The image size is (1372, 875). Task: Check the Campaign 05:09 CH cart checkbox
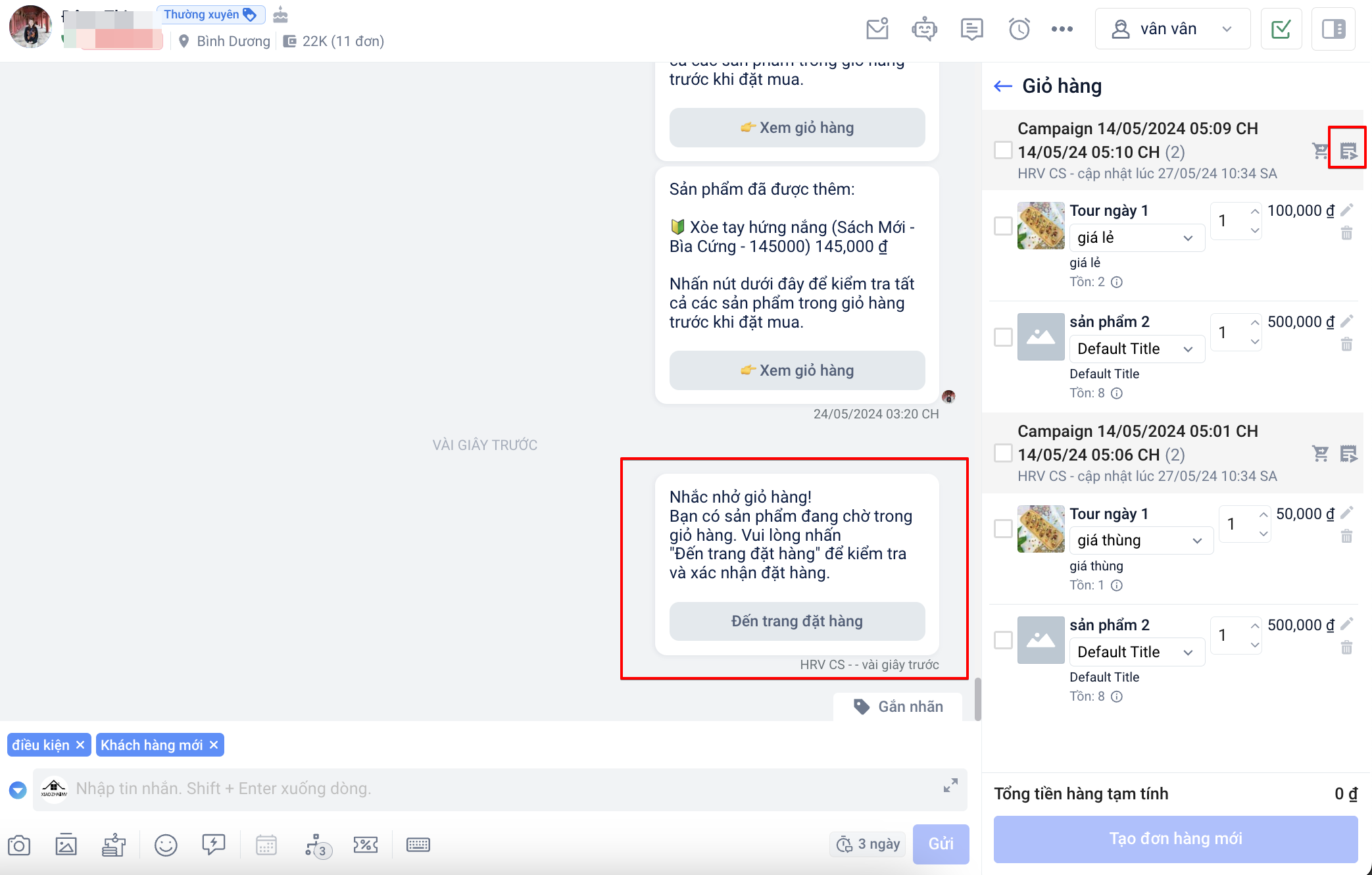click(1003, 150)
